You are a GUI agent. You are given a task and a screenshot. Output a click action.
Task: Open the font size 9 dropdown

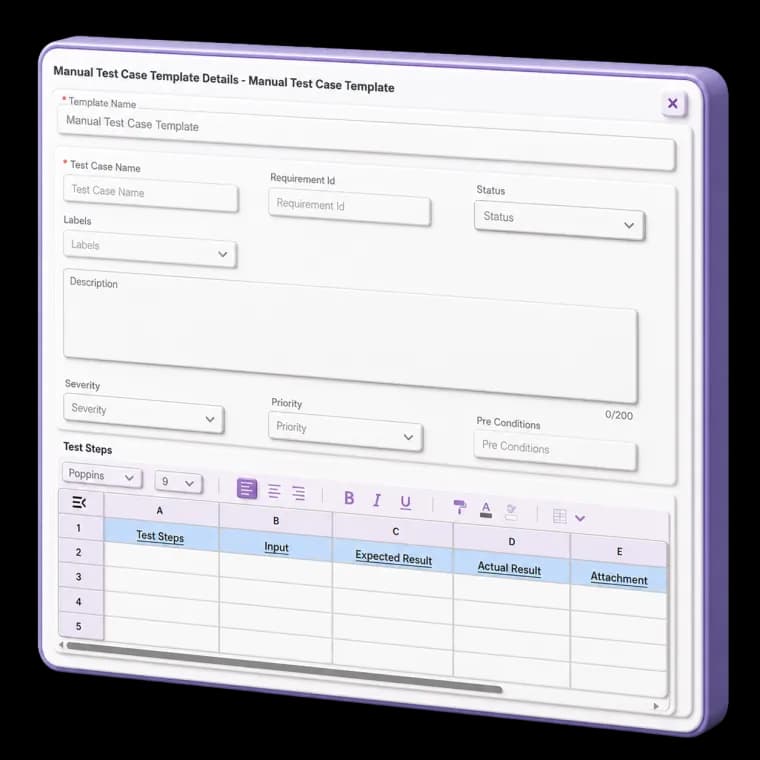(178, 482)
